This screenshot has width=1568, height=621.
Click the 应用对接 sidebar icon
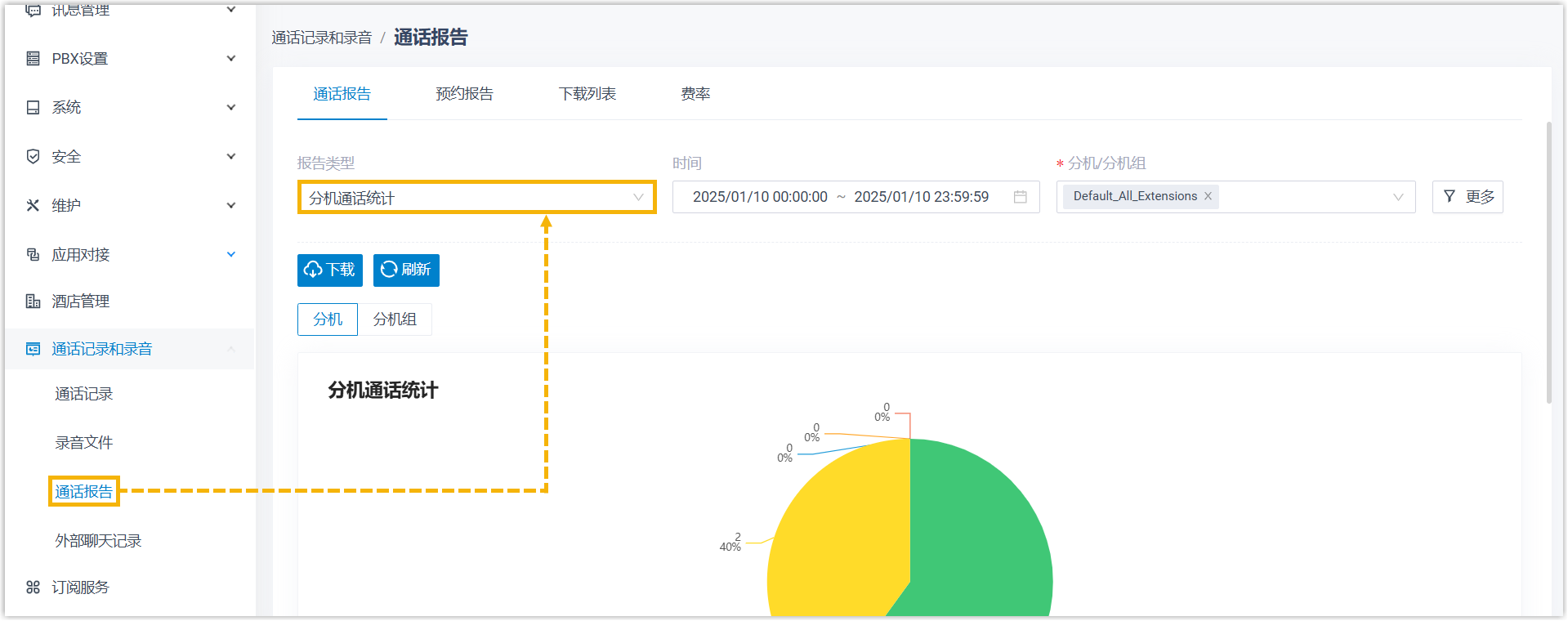(x=33, y=255)
